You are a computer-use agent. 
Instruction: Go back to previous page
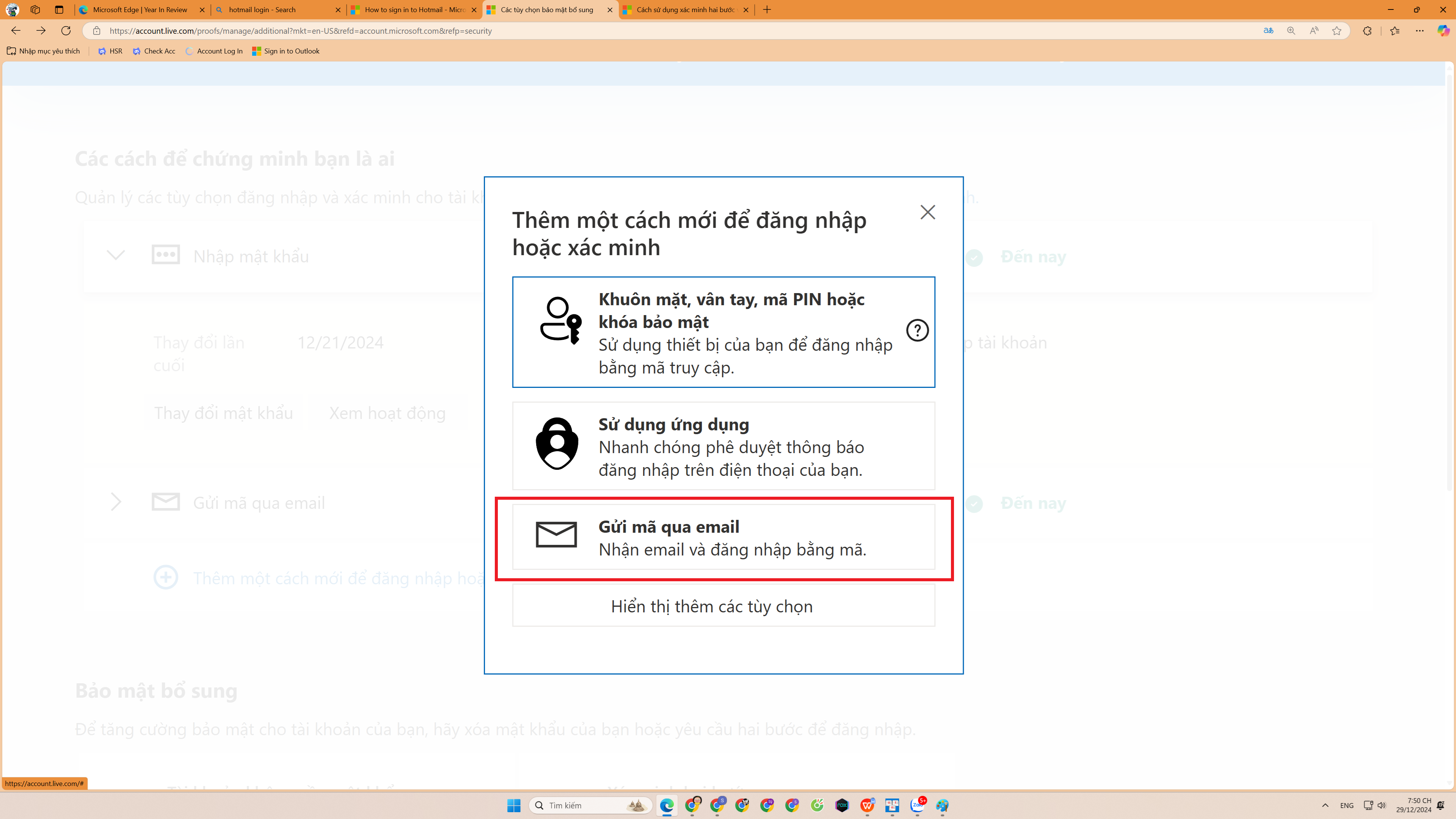[16, 30]
